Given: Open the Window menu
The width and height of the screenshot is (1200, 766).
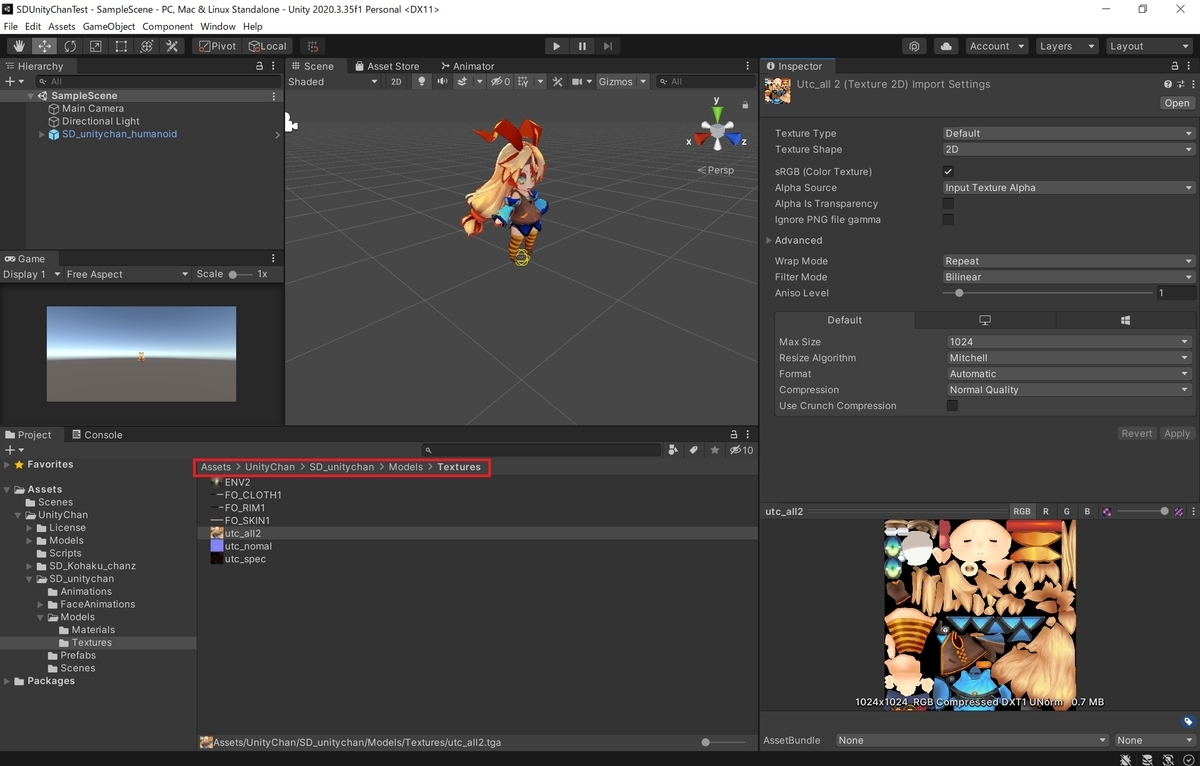Looking at the screenshot, I should click(x=218, y=26).
